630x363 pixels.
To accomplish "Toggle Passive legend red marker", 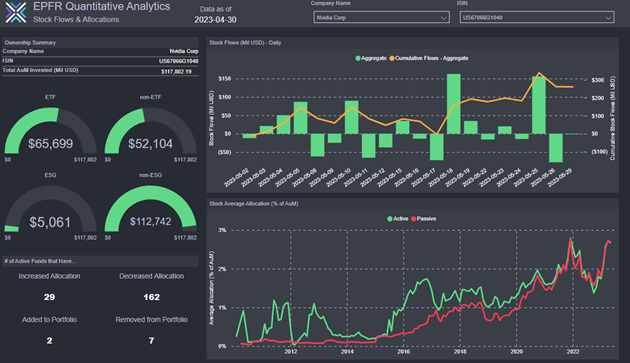I will [413, 219].
